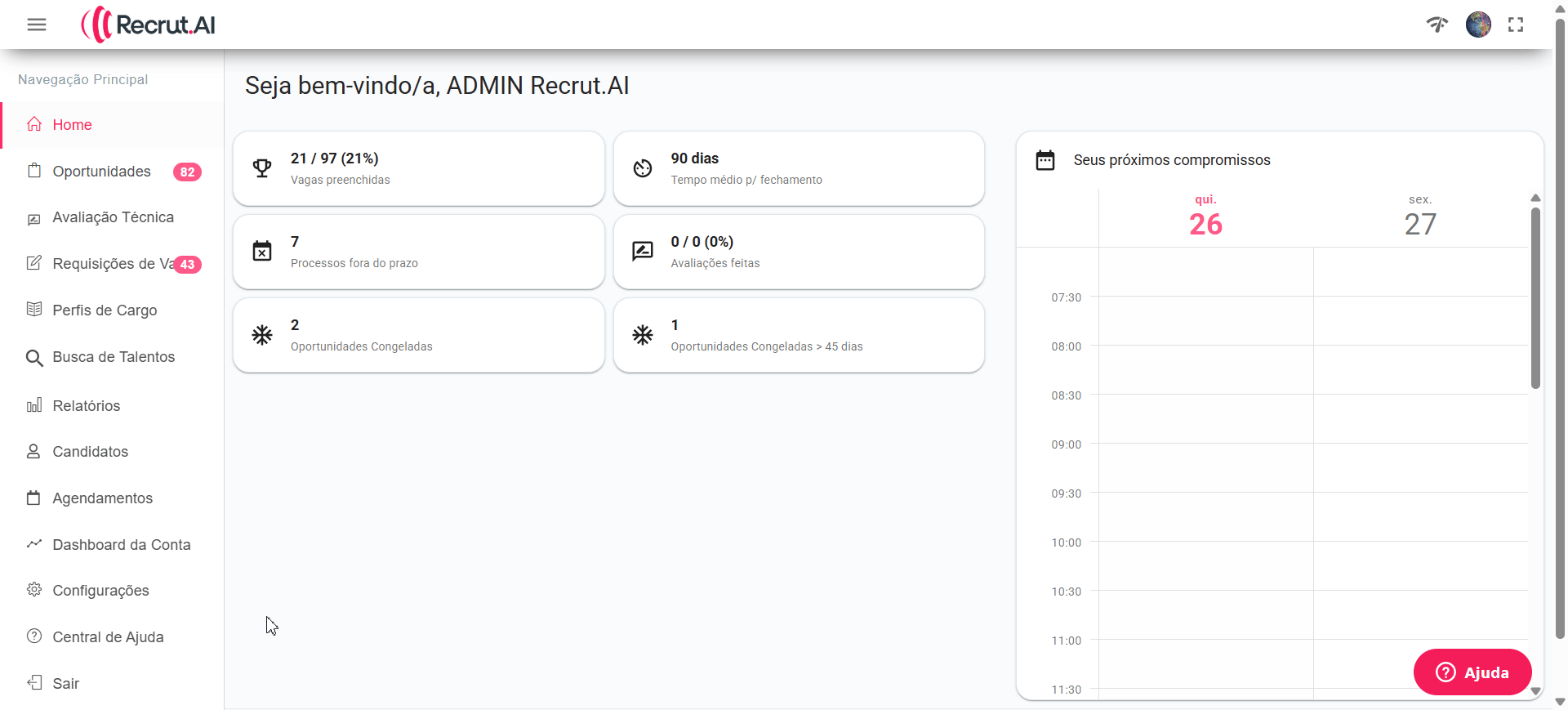Image resolution: width=1568 pixels, height=710 pixels.
Task: Open Busca de Talentos search page
Action: [114, 357]
